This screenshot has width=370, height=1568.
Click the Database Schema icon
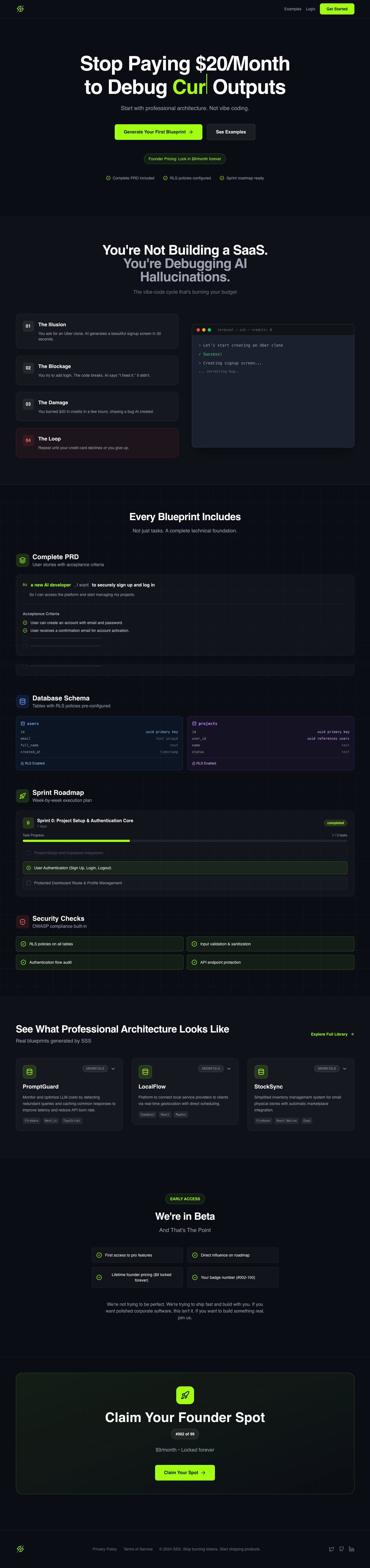[23, 701]
